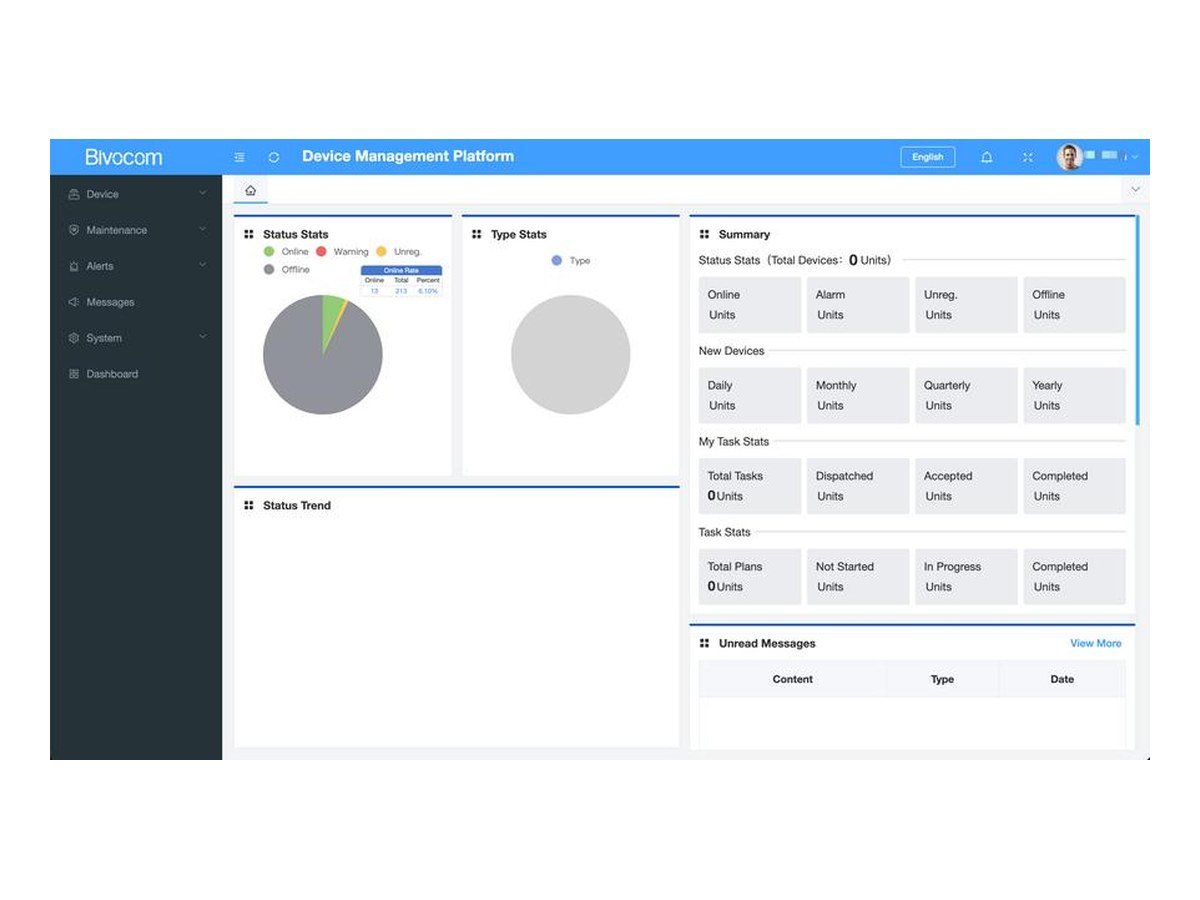Open the Alerts menu item
This screenshot has width=1200, height=900.
136,266
